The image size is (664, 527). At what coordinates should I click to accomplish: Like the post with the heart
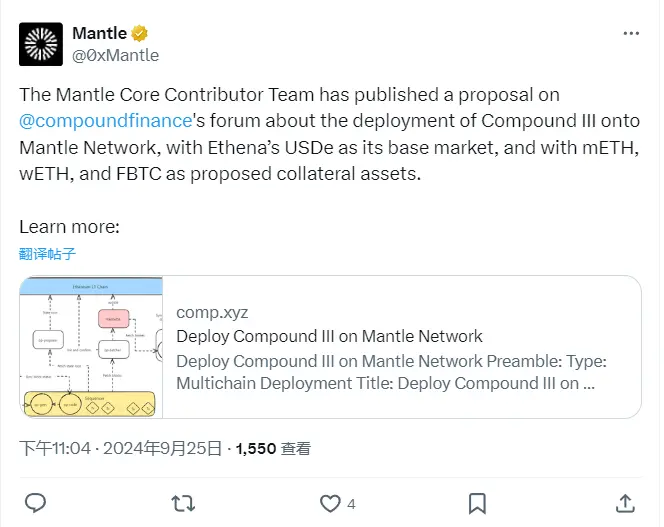point(328,502)
